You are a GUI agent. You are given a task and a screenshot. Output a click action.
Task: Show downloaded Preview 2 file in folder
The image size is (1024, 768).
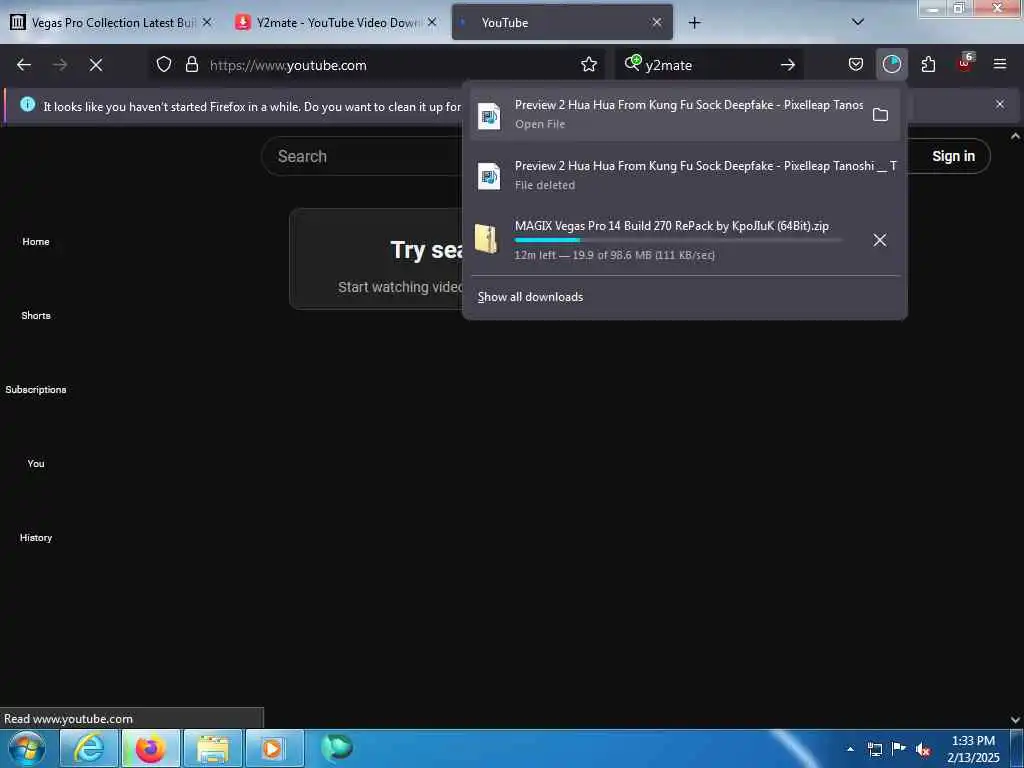click(x=880, y=115)
